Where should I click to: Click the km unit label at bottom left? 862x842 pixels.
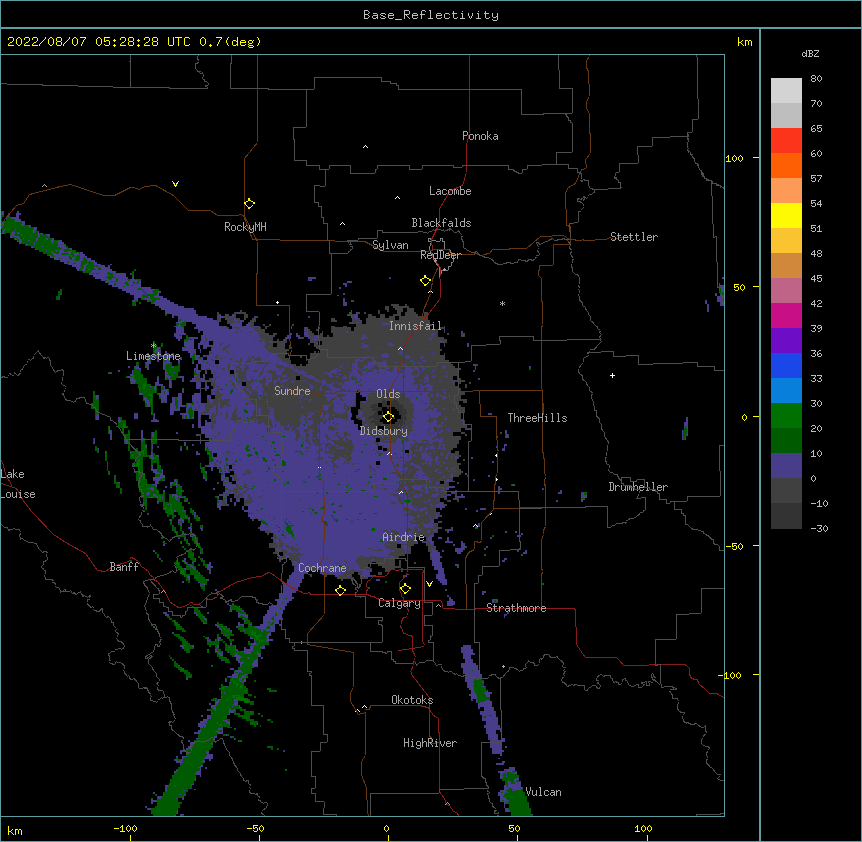tap(15, 831)
